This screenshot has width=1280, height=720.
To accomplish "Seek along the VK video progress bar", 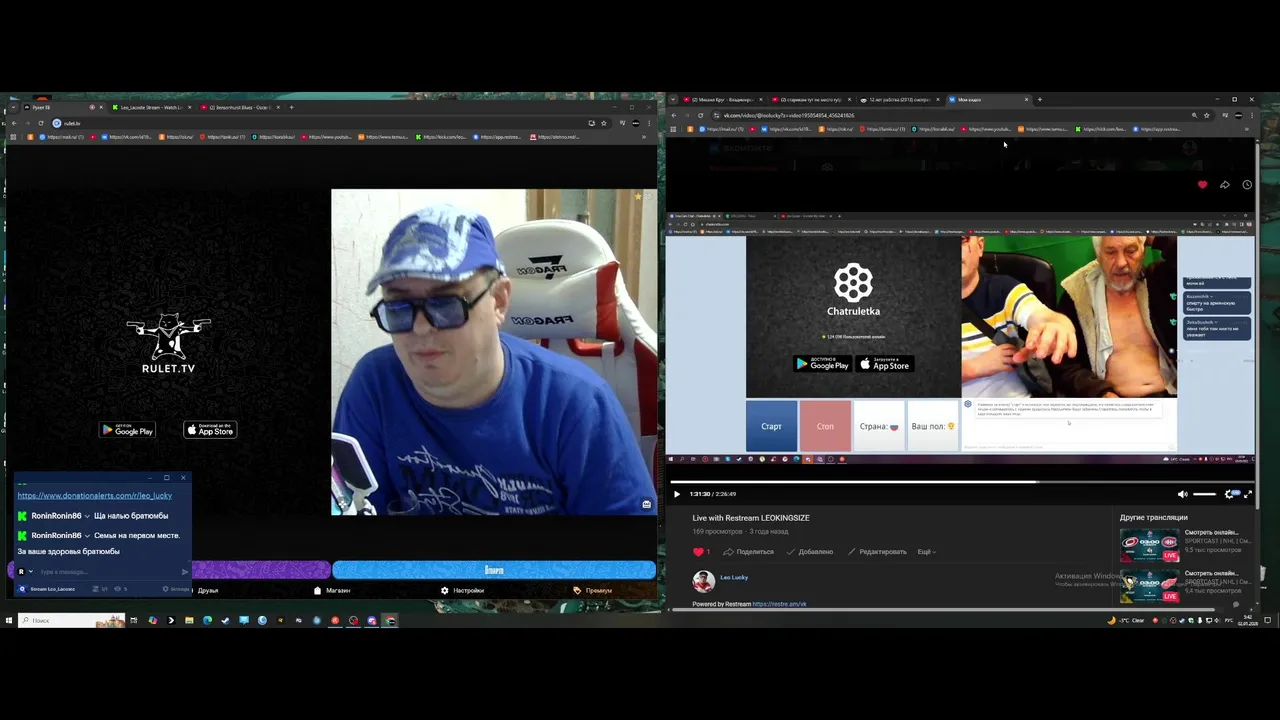I will (960, 481).
